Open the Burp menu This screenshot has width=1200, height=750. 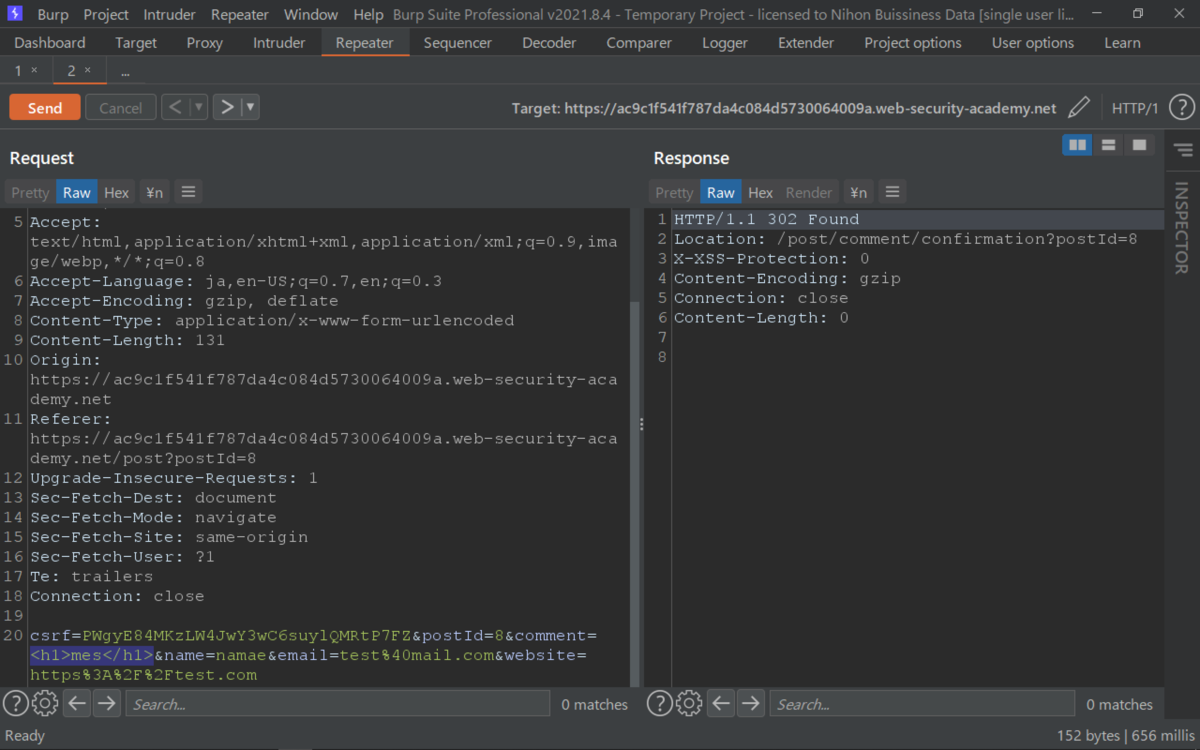point(53,14)
